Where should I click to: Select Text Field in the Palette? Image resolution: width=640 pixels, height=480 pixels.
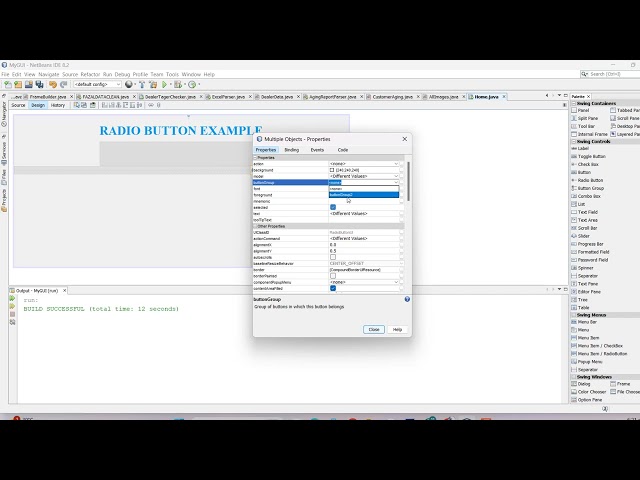point(587,212)
